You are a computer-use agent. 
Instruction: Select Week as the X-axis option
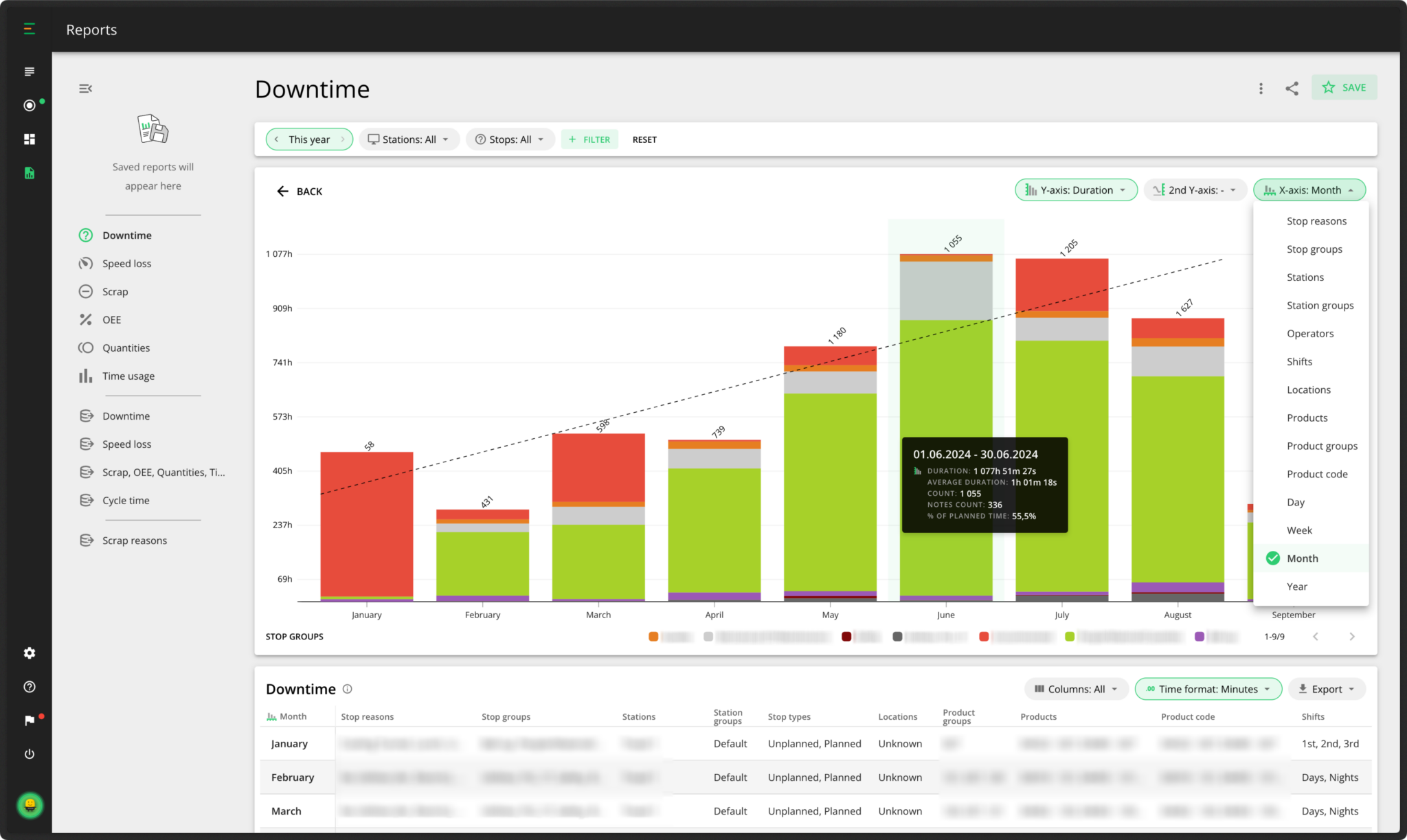[1299, 530]
